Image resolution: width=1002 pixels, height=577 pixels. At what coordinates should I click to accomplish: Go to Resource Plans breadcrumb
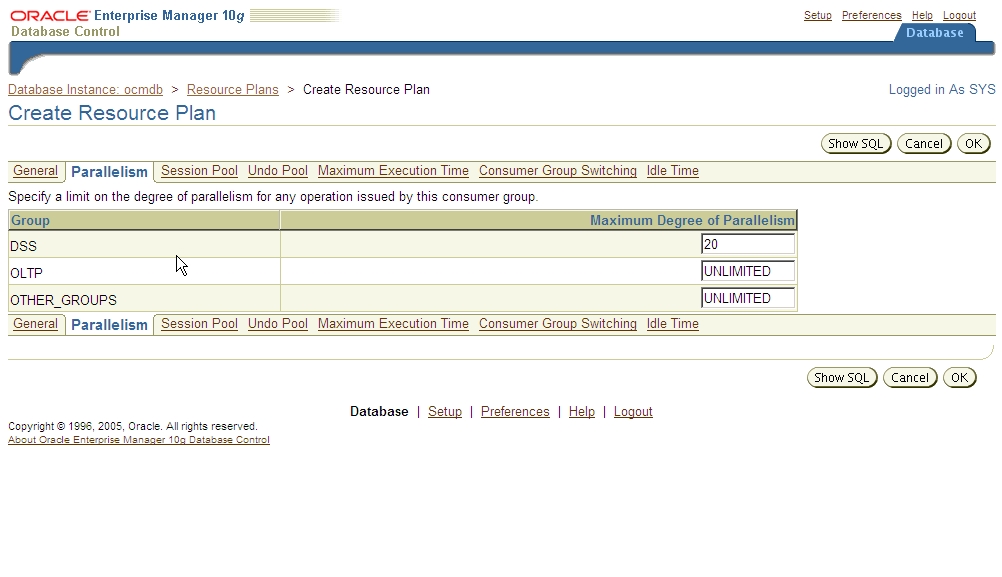click(233, 89)
